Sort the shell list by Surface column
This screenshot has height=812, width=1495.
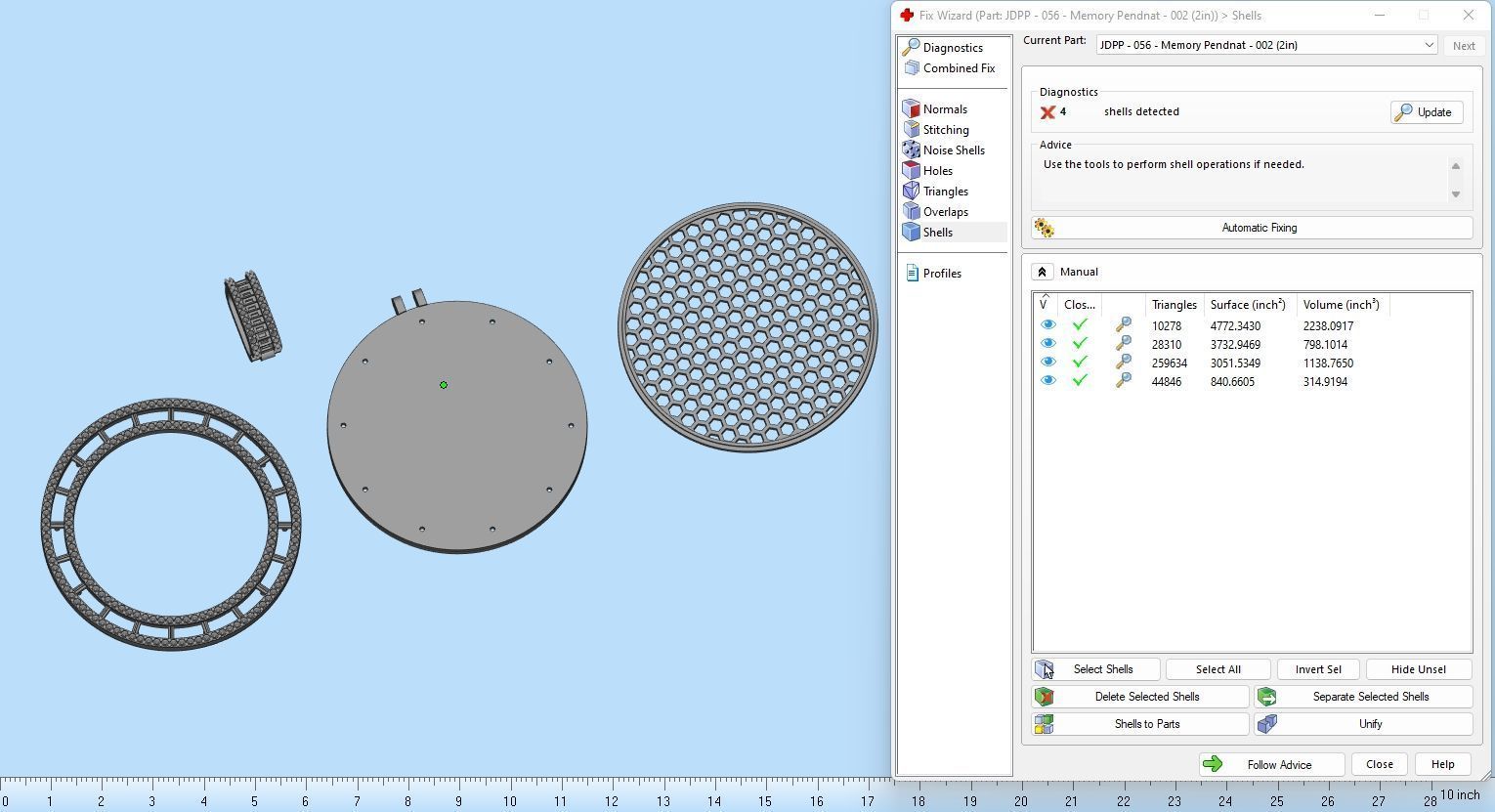(x=1251, y=305)
